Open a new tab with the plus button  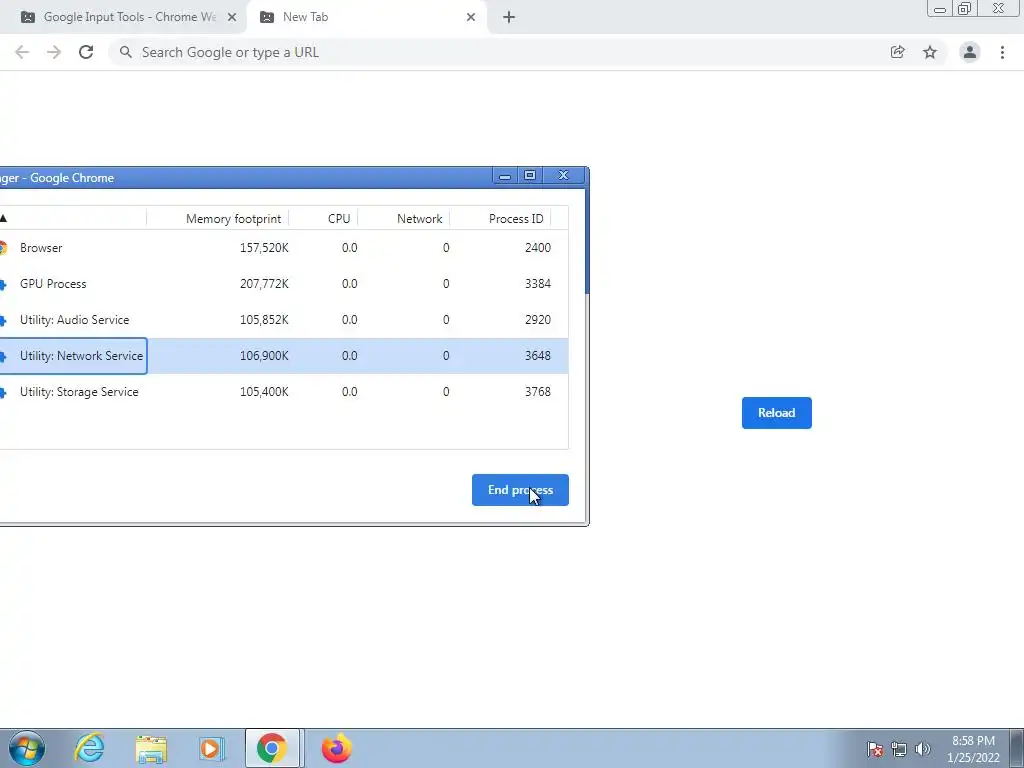509,17
